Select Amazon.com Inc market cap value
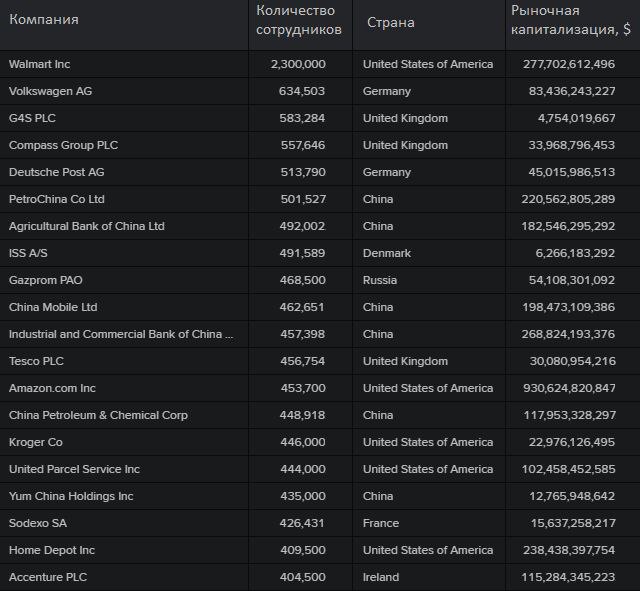 (569, 388)
